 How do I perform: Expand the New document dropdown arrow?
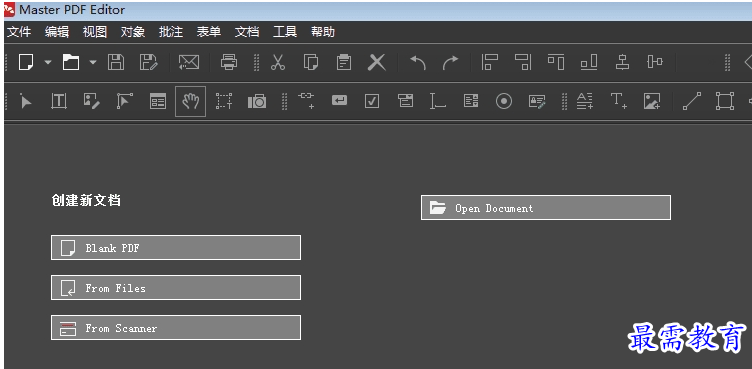point(48,62)
